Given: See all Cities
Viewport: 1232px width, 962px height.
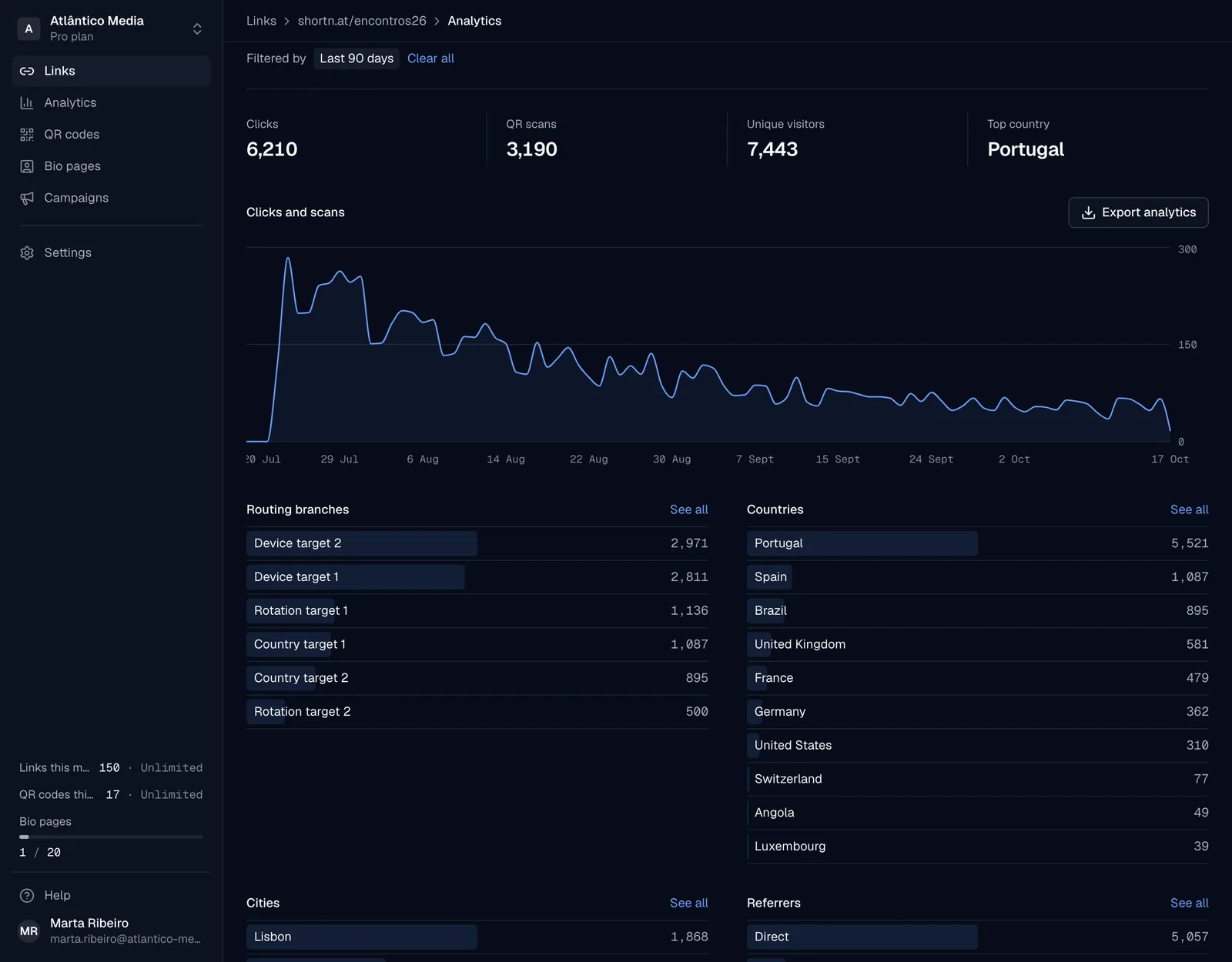Looking at the screenshot, I should pyautogui.click(x=688, y=903).
